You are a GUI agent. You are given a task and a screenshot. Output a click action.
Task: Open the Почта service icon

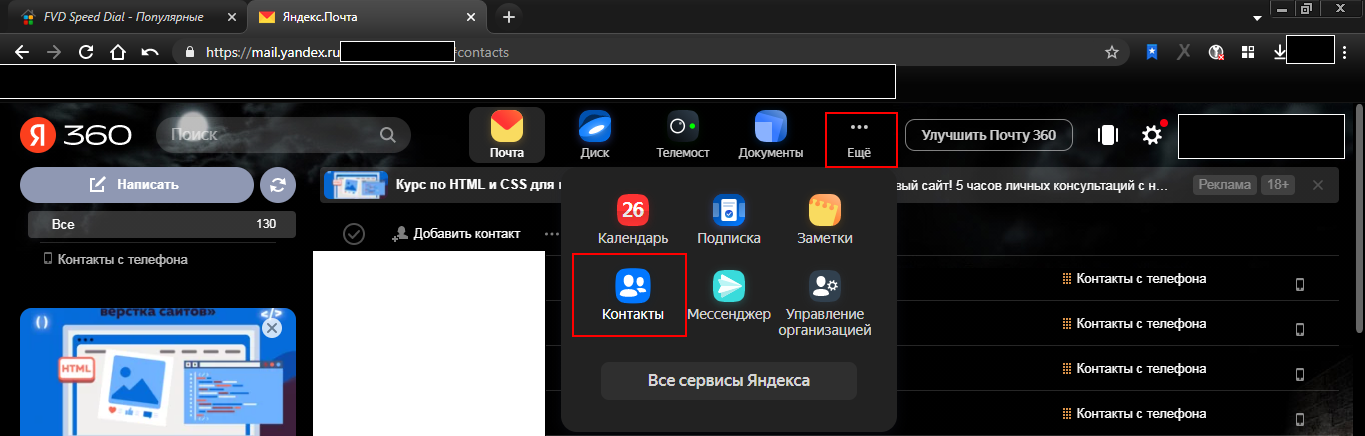tap(507, 135)
